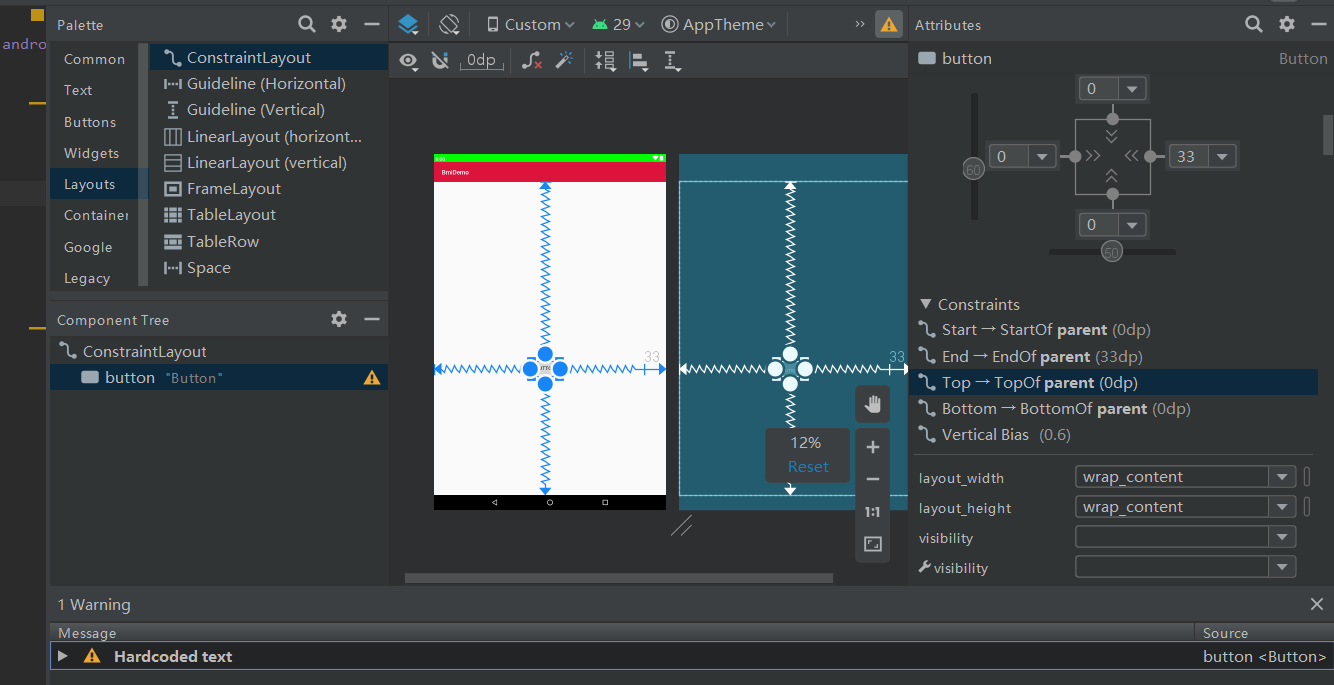
Task: Select button row in Component Tree
Action: click(x=219, y=378)
